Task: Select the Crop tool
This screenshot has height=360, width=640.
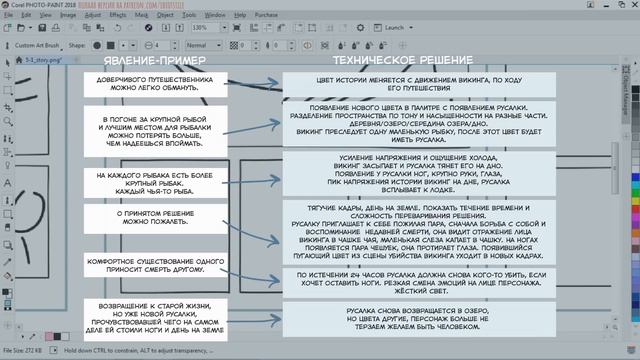Action: pos(7,107)
